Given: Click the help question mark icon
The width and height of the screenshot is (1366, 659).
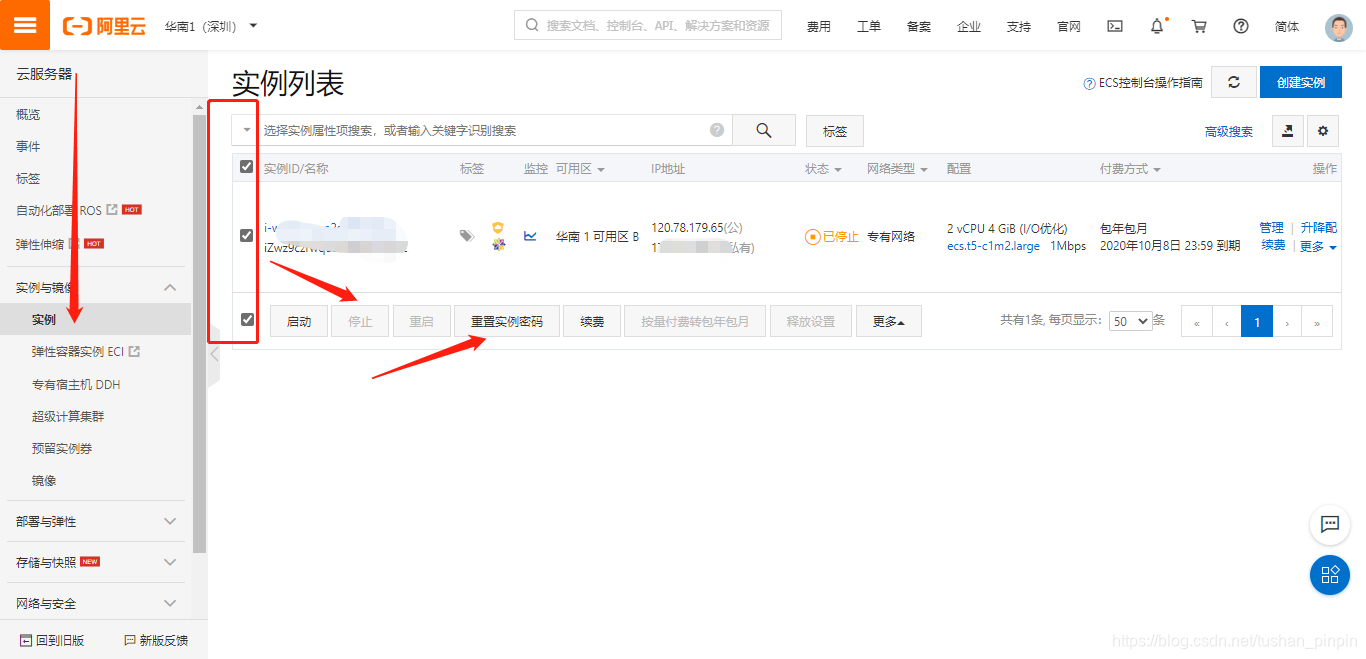Looking at the screenshot, I should 1241,26.
